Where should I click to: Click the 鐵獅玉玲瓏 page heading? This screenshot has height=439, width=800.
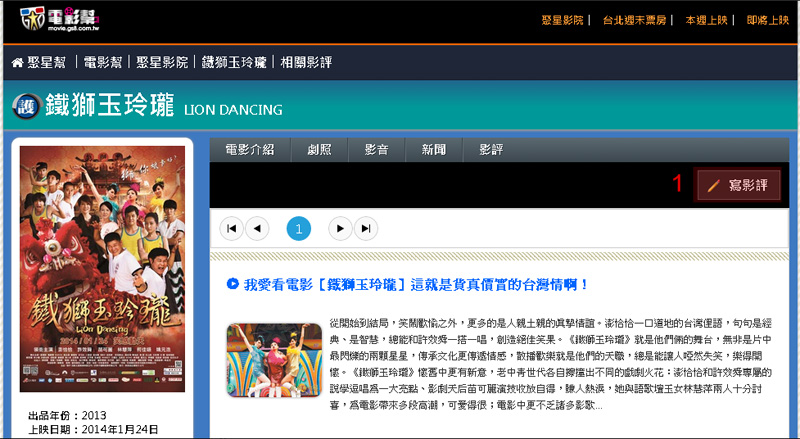(110, 105)
